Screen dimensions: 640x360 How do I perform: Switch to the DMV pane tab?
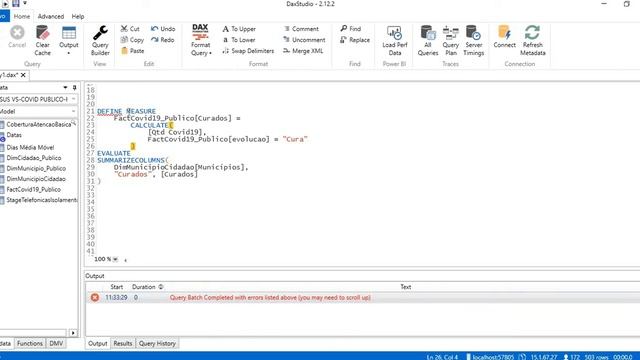coord(56,343)
